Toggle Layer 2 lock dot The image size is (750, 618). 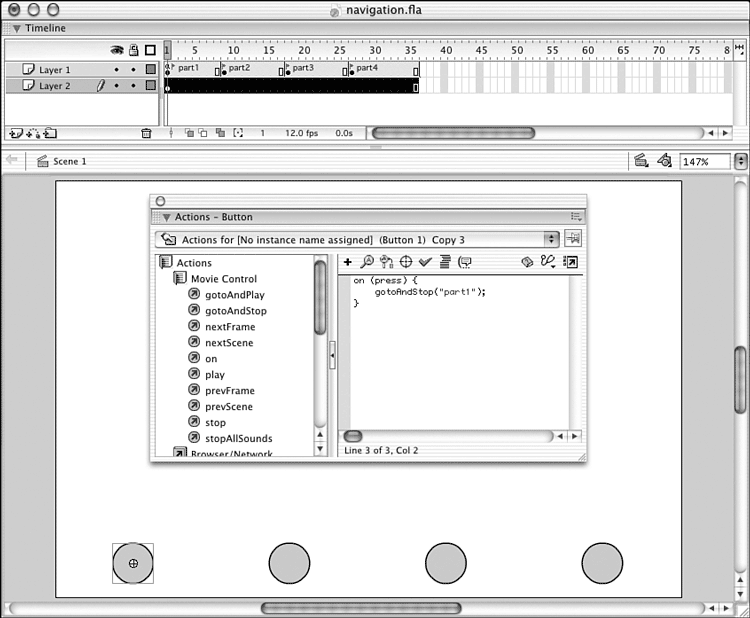pyautogui.click(x=133, y=86)
